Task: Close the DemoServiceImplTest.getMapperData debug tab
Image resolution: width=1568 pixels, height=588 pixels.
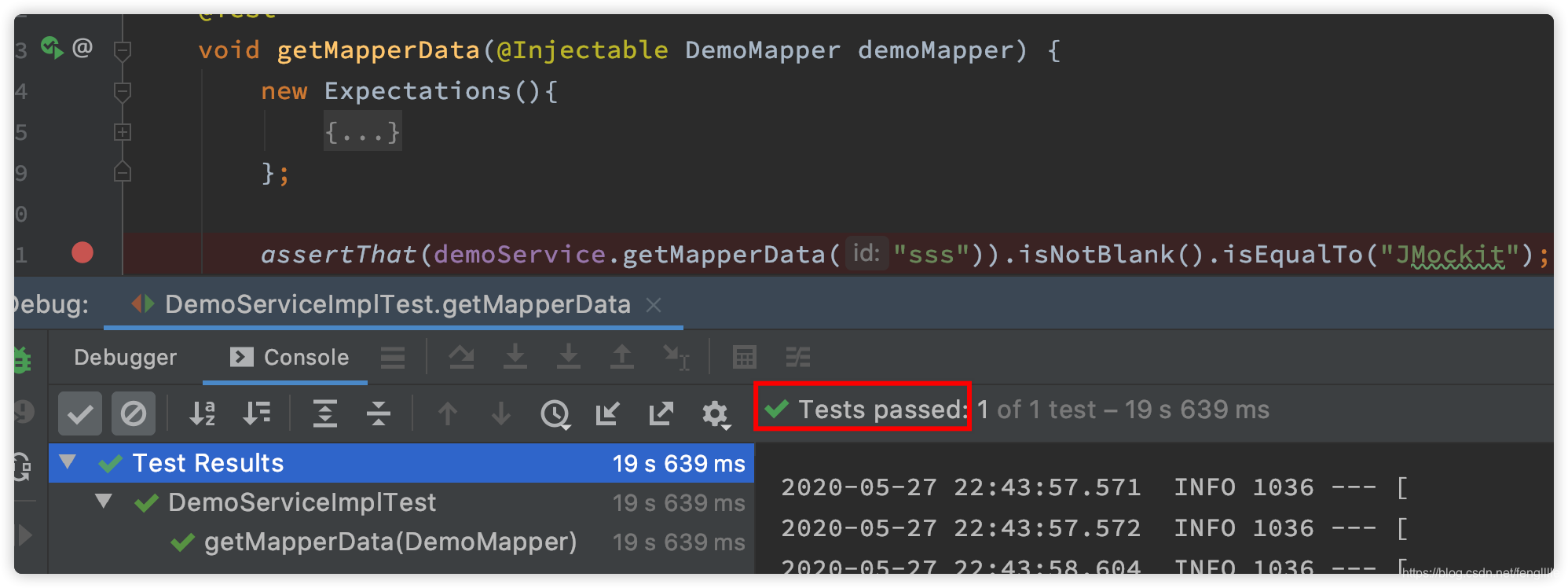Action: [x=654, y=305]
